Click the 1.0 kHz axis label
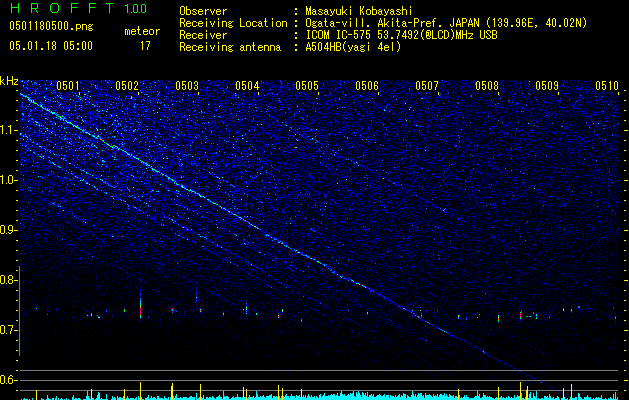 [9, 180]
